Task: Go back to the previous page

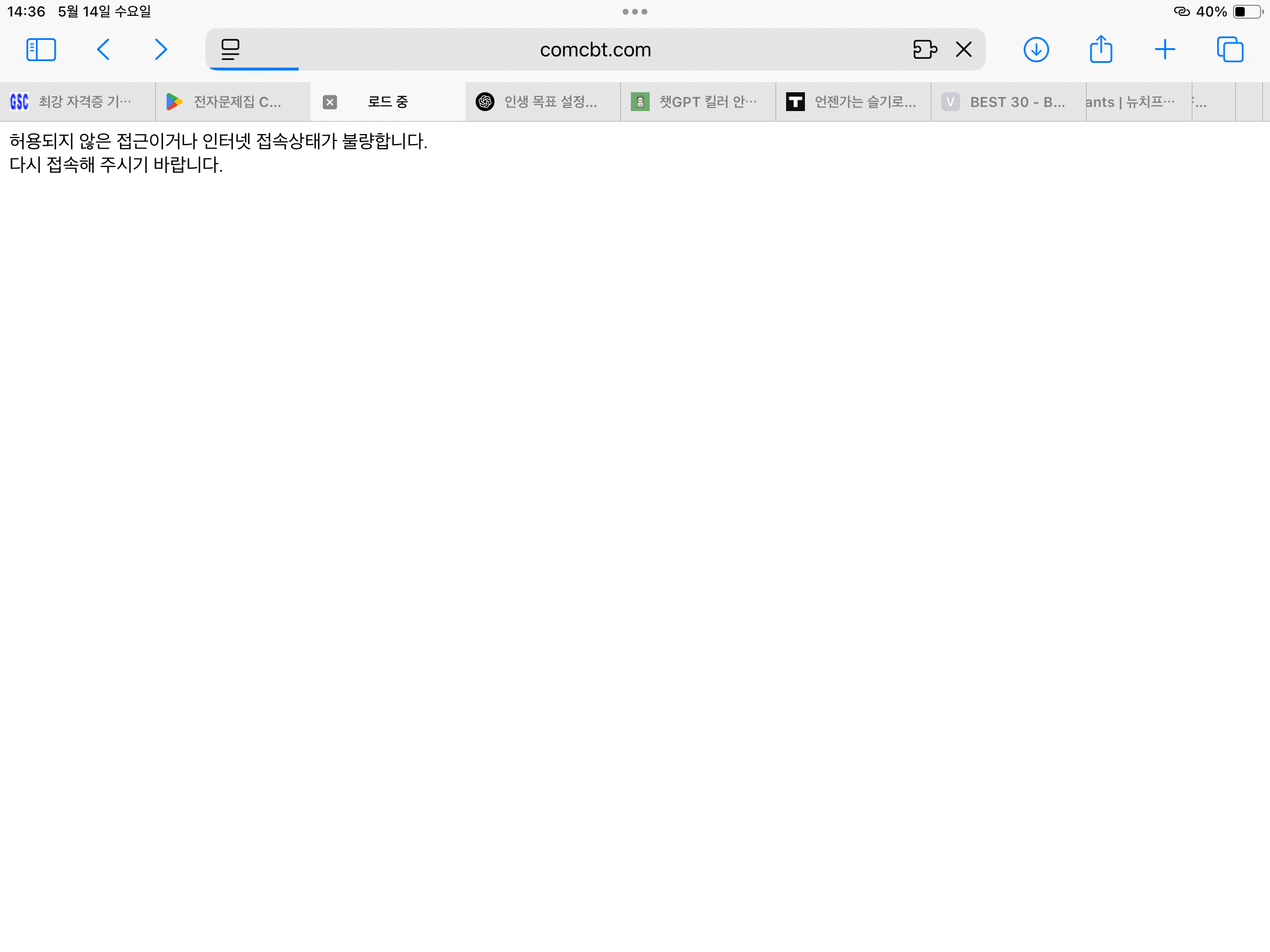Action: (103, 50)
